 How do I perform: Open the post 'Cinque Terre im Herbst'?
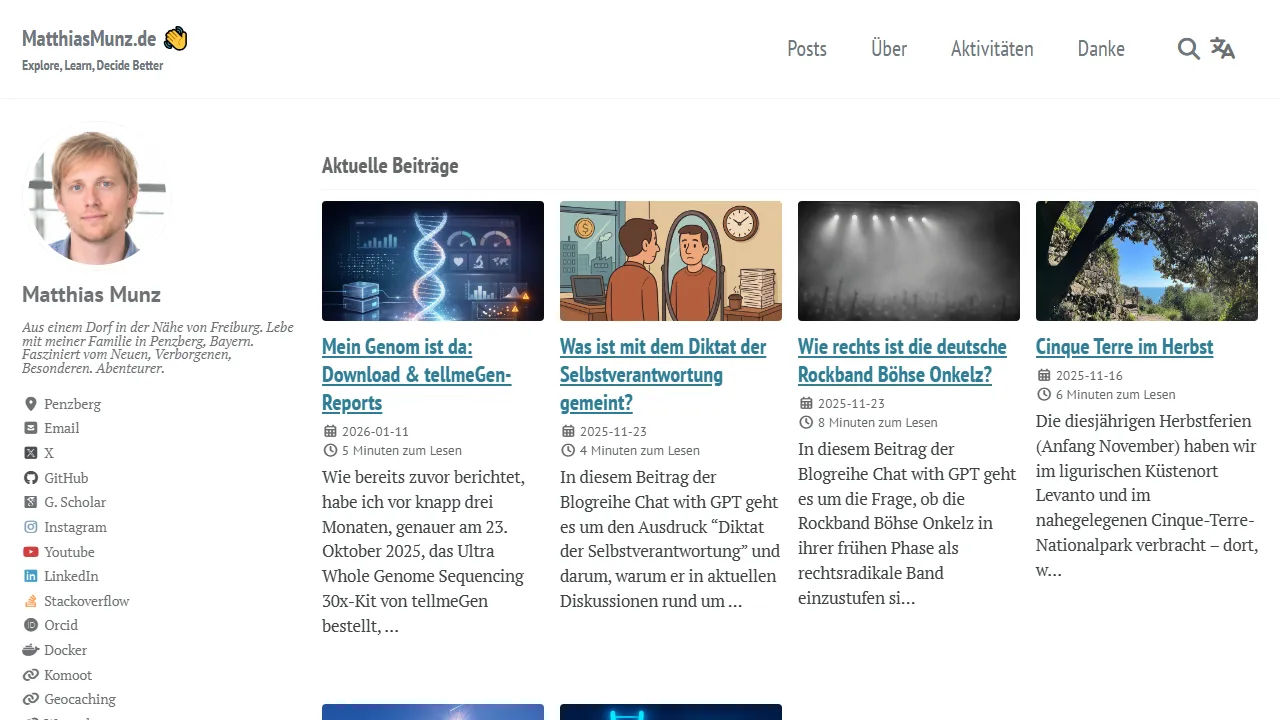coord(1124,347)
